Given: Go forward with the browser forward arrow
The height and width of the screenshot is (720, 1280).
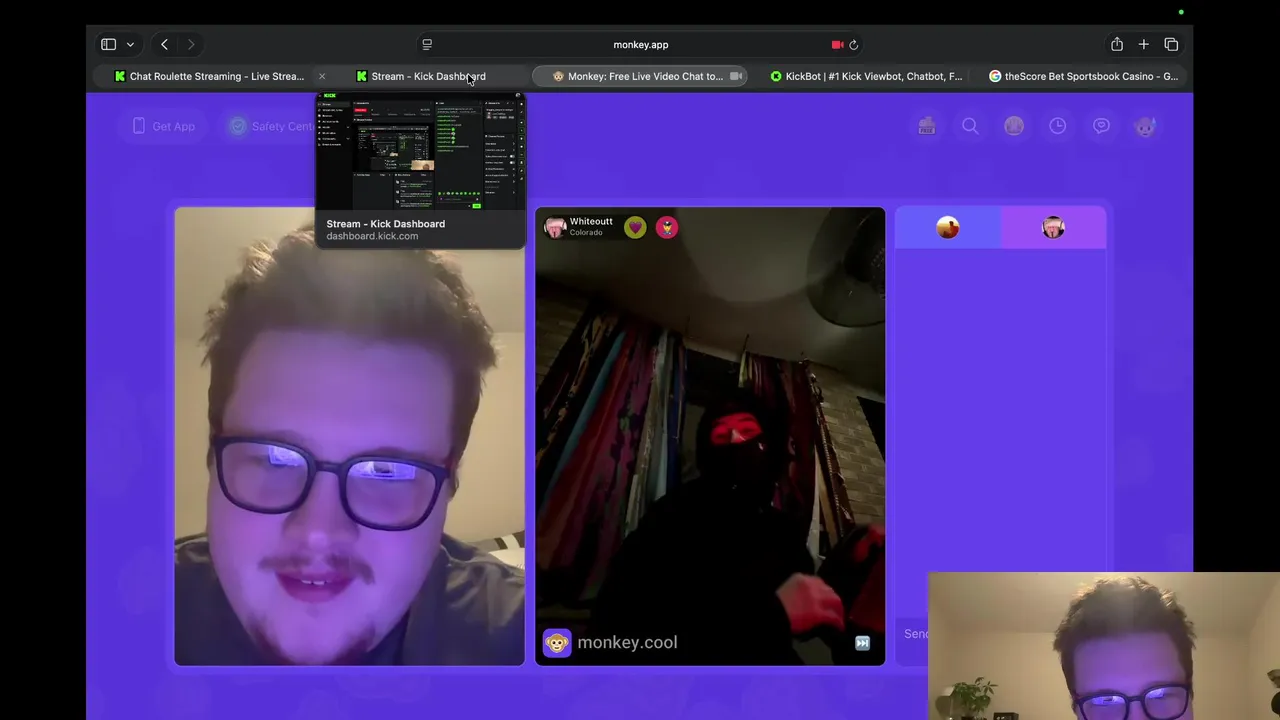Looking at the screenshot, I should pos(191,44).
